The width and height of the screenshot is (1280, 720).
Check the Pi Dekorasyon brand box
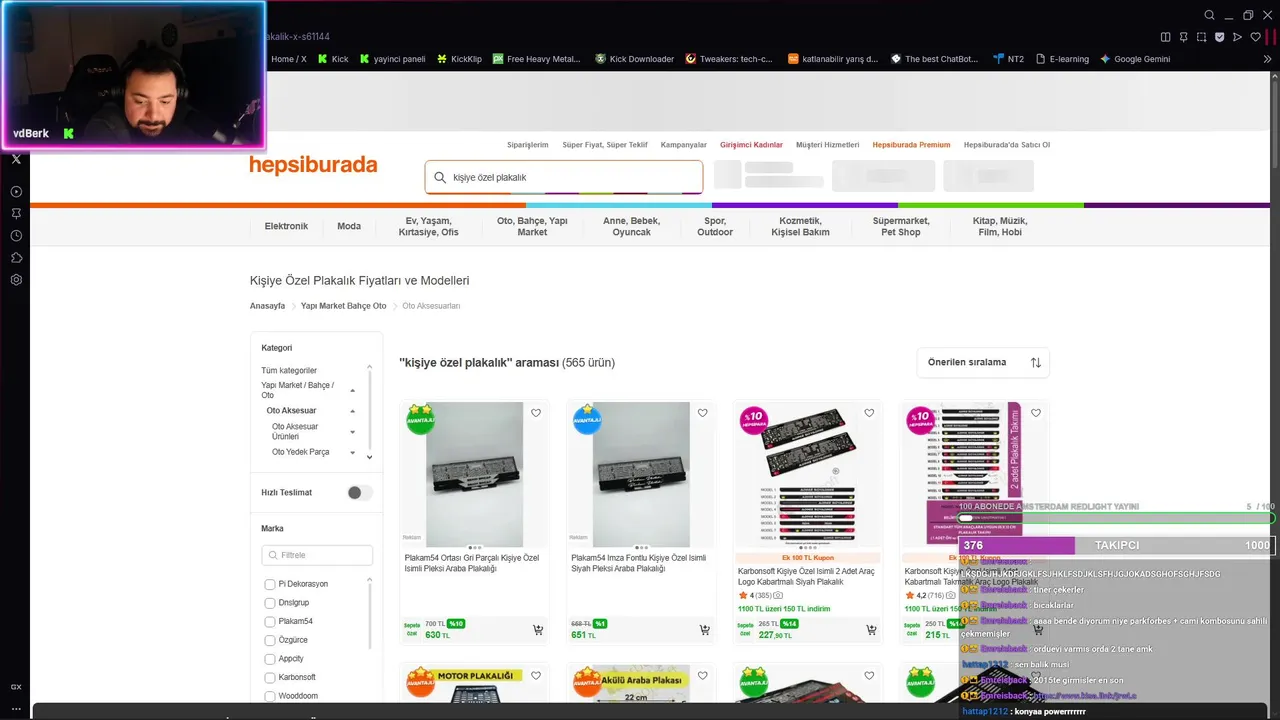(x=270, y=584)
